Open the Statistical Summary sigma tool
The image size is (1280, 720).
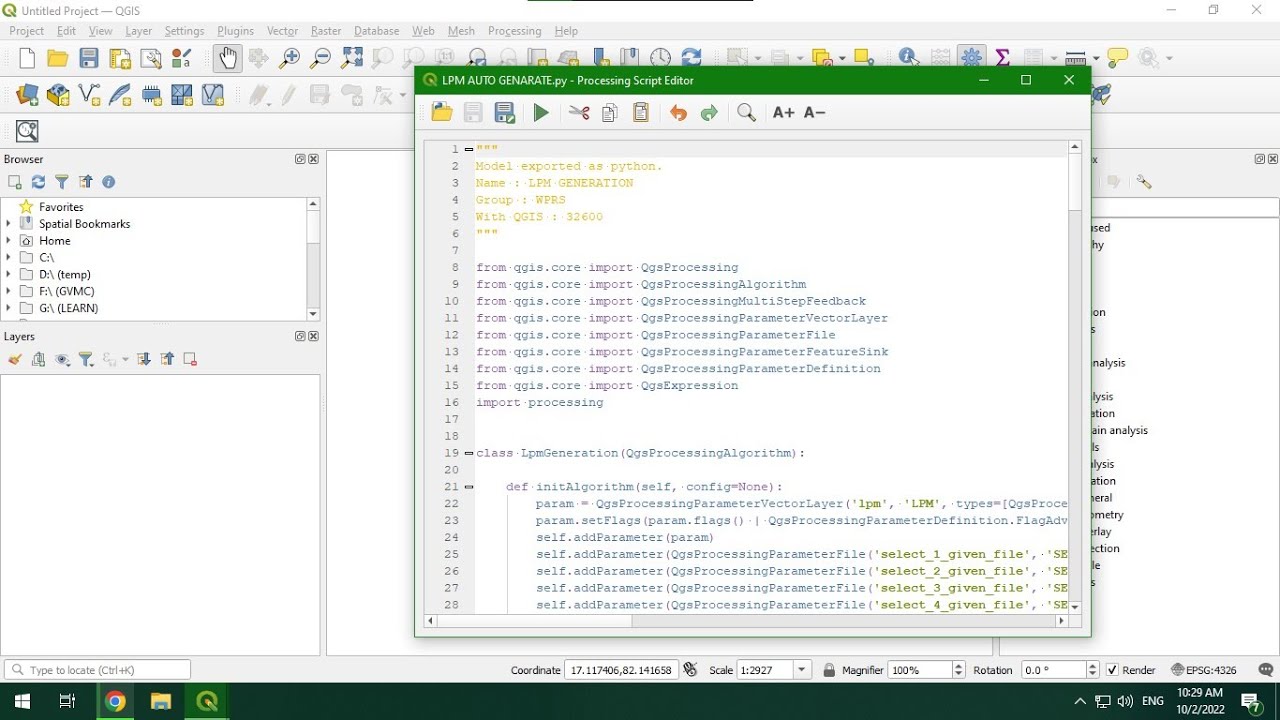coord(1002,58)
